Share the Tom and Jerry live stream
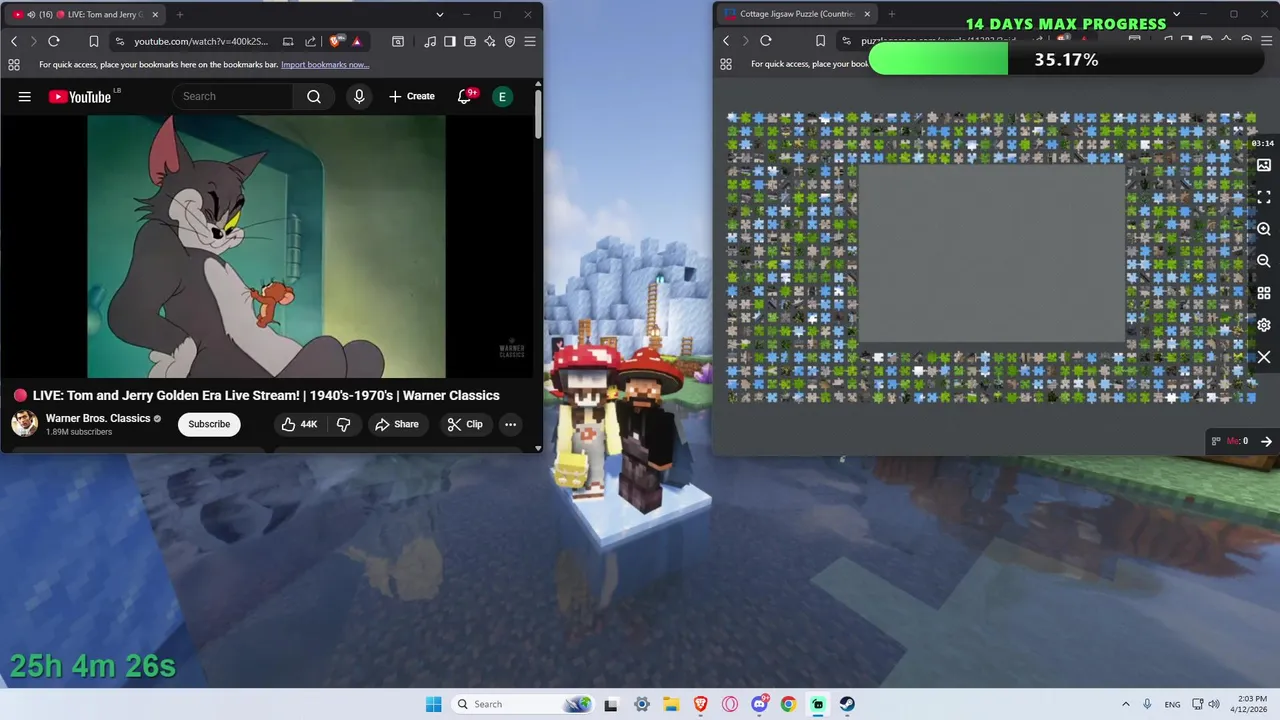Viewport: 1280px width, 720px height. point(397,425)
